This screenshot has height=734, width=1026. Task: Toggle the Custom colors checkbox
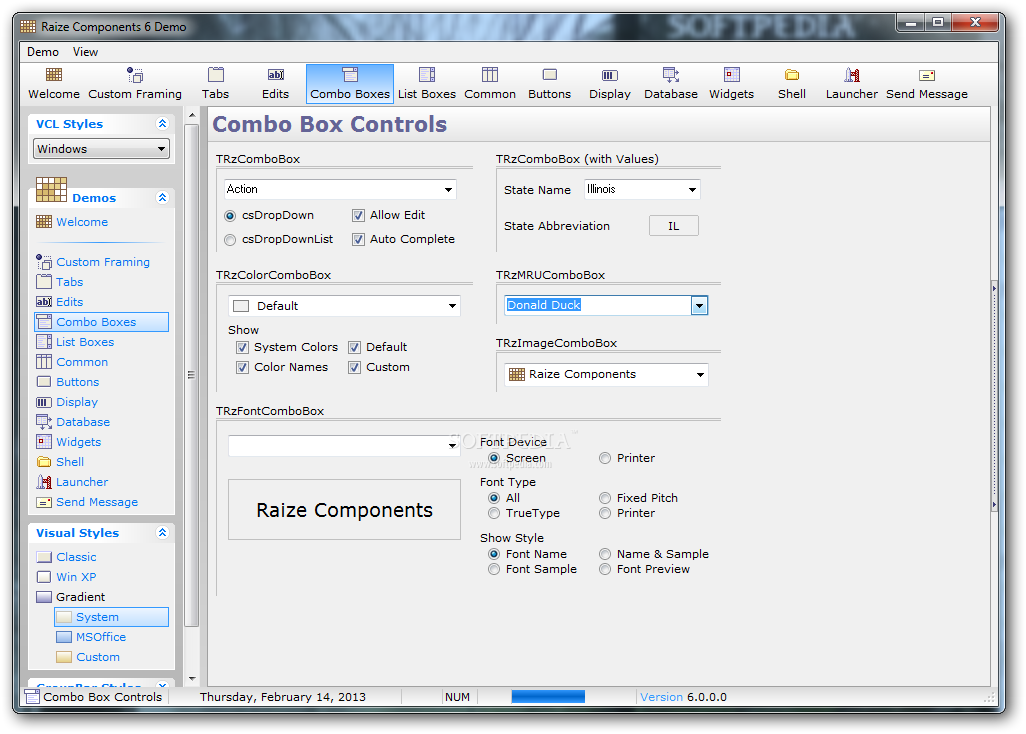point(354,368)
